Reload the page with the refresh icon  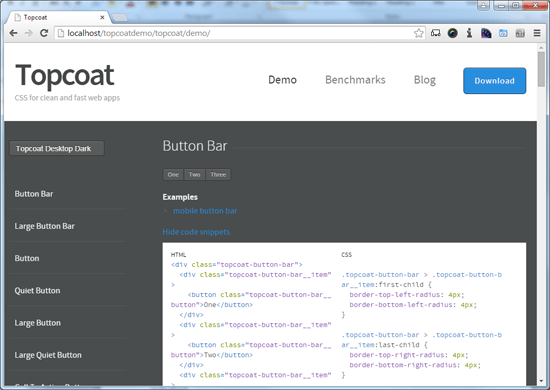pyautogui.click(x=44, y=33)
